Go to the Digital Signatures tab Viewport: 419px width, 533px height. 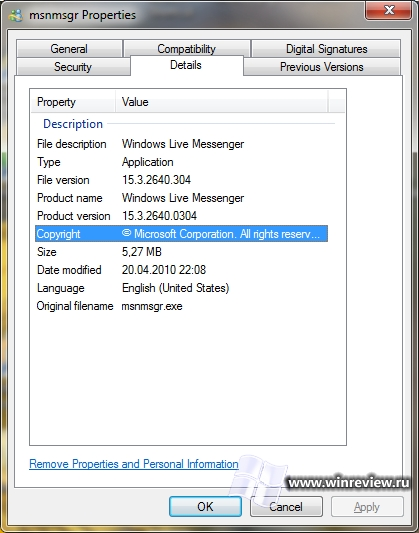point(326,49)
